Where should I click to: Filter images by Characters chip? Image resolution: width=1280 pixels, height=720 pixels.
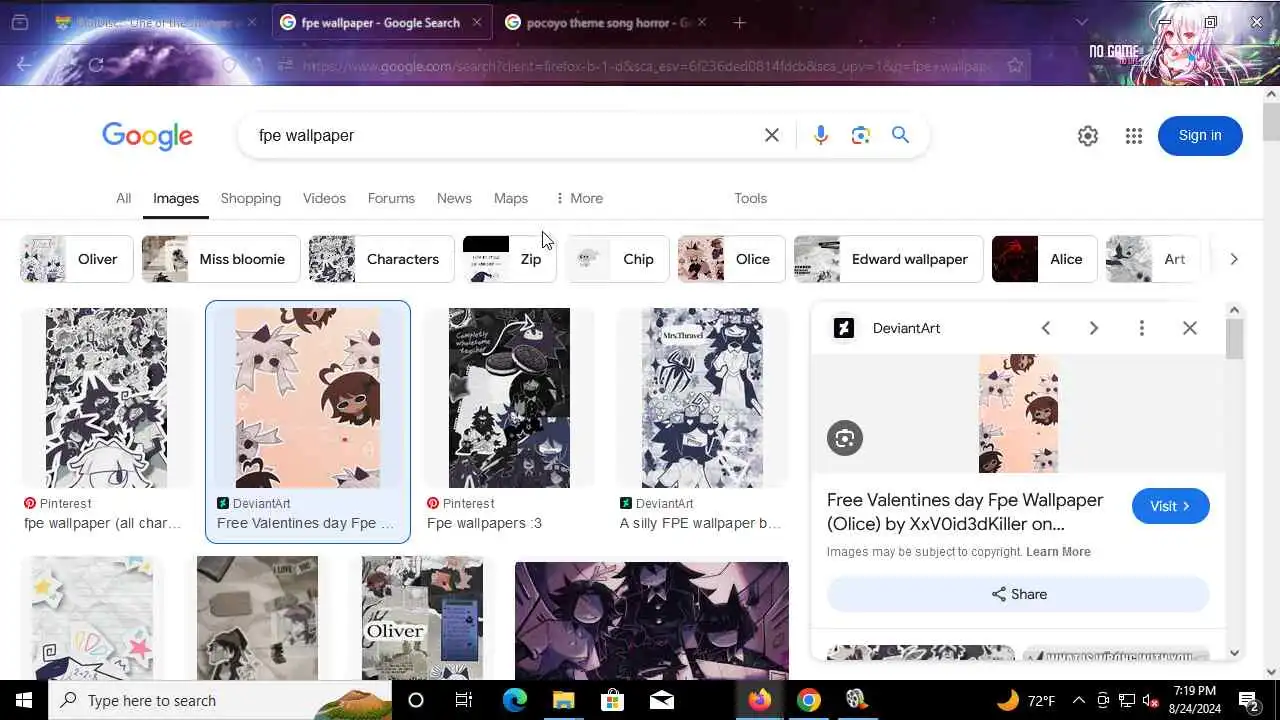381,259
